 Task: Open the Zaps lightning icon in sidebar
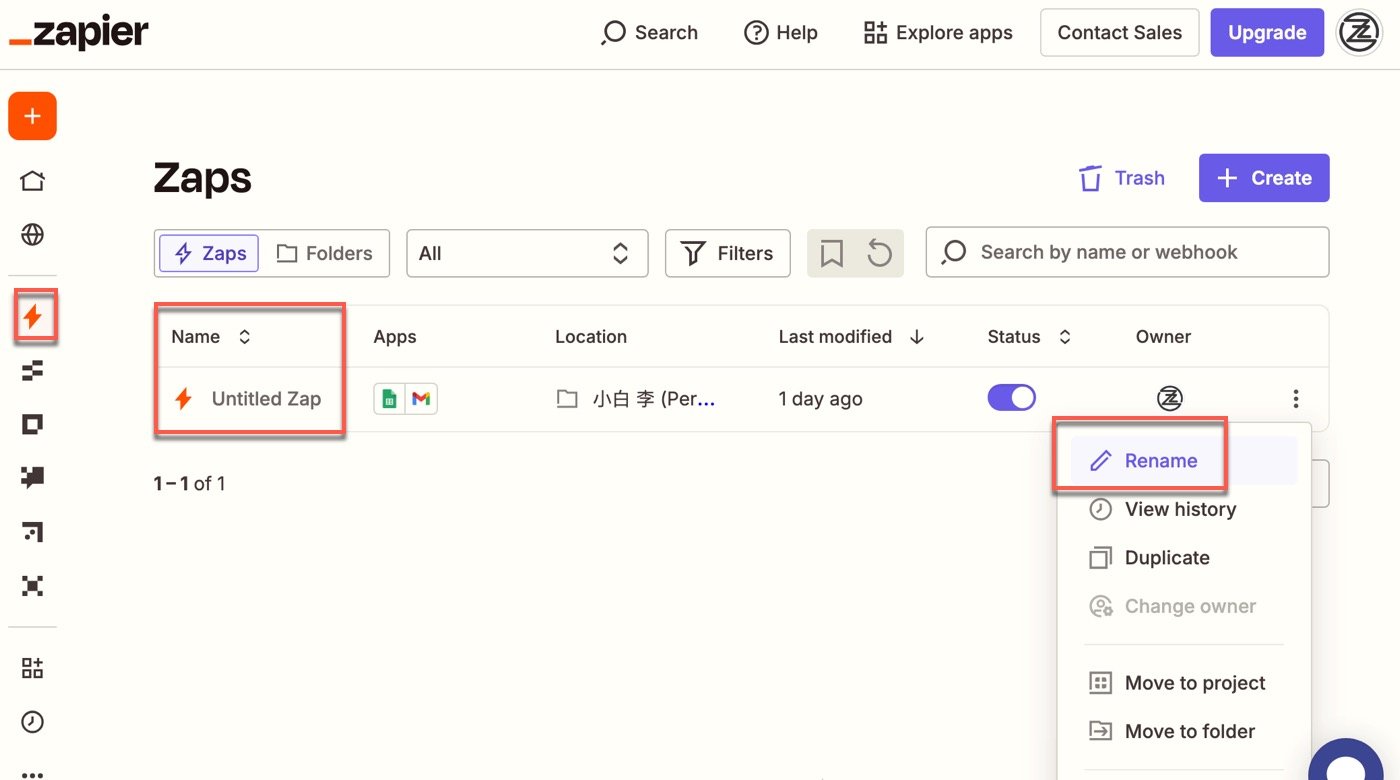[x=33, y=317]
